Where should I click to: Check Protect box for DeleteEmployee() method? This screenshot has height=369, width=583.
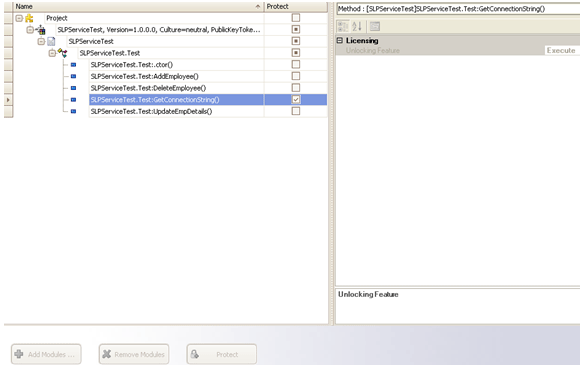tap(296, 88)
